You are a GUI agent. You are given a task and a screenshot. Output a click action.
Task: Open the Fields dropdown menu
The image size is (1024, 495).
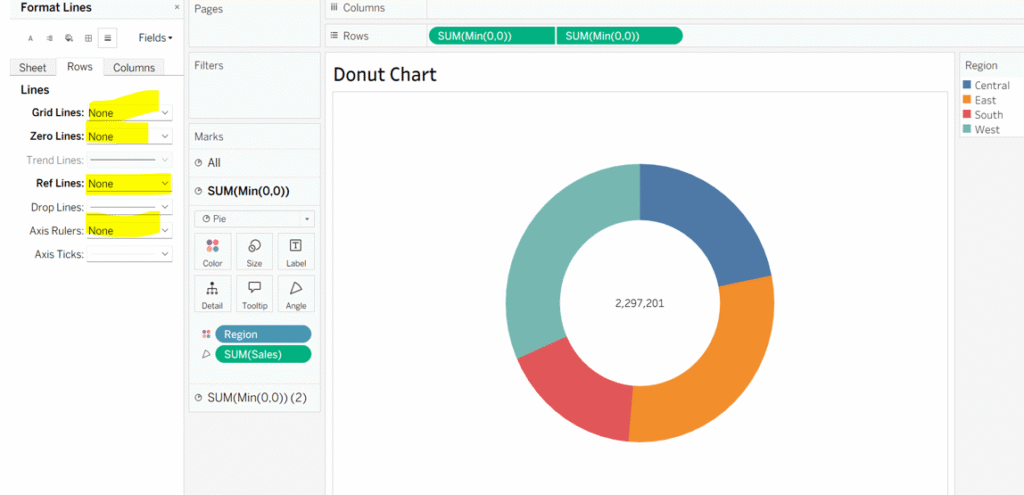[155, 38]
